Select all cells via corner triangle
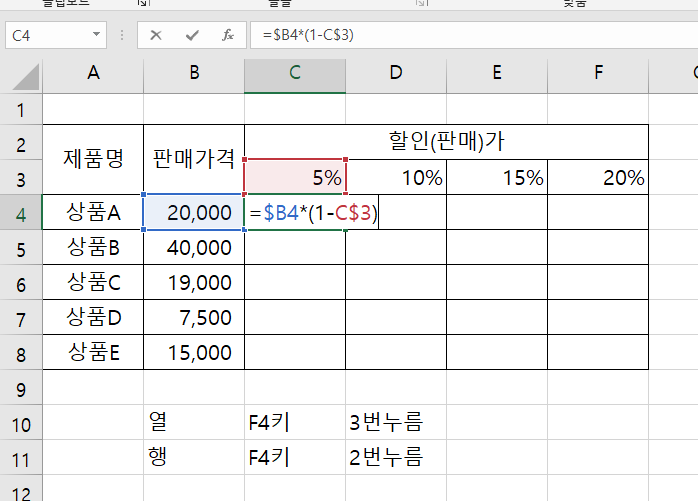 pyautogui.click(x=26, y=76)
